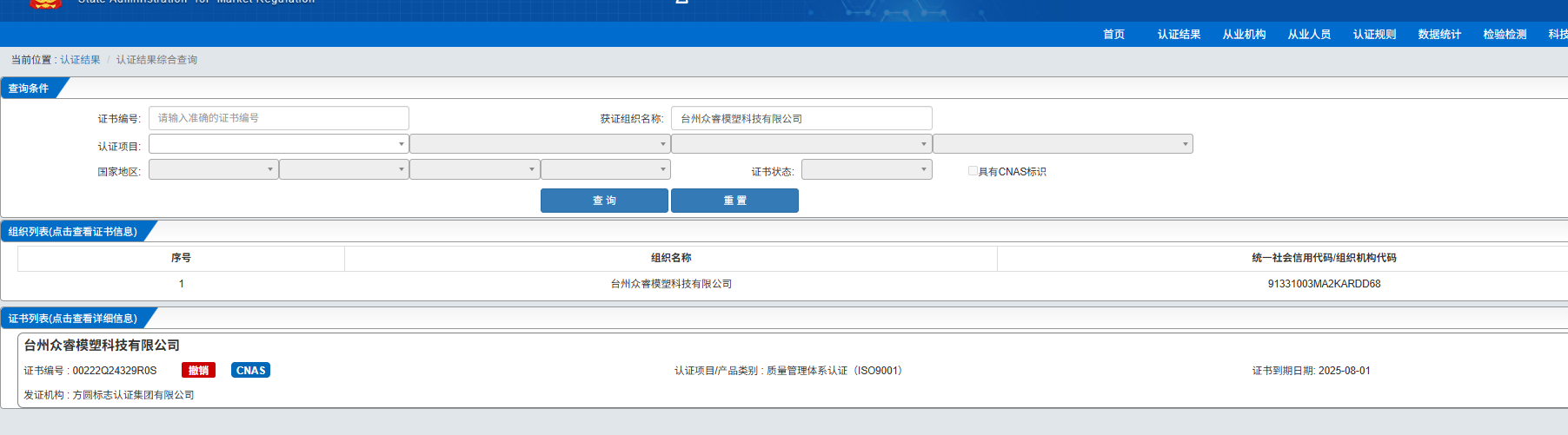The width and height of the screenshot is (1568, 435).
Task: Click organization row 台州众睿模塑科技有限公司 in table
Action: pos(671,284)
